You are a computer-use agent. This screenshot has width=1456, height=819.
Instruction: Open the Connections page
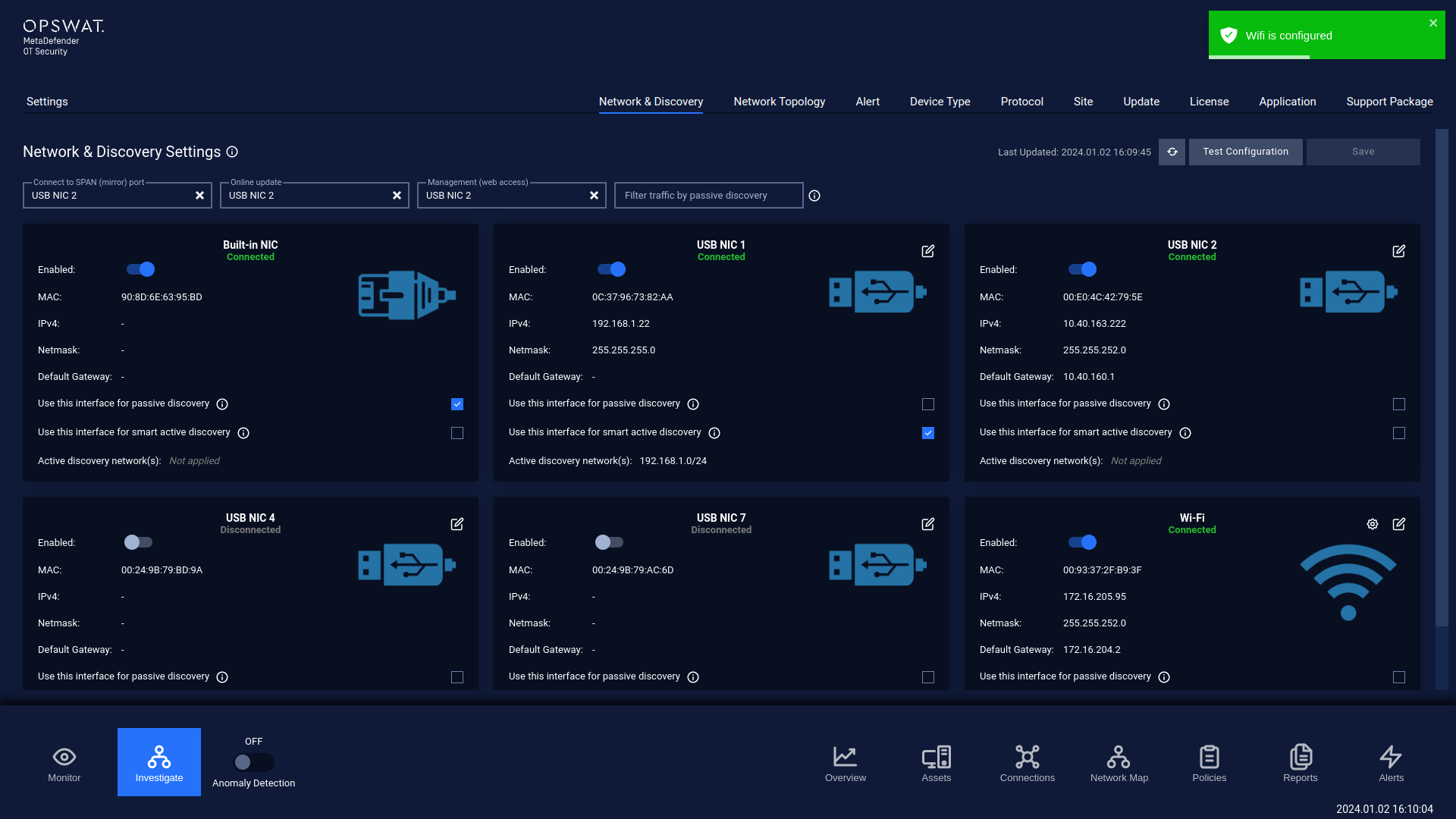pos(1028,764)
